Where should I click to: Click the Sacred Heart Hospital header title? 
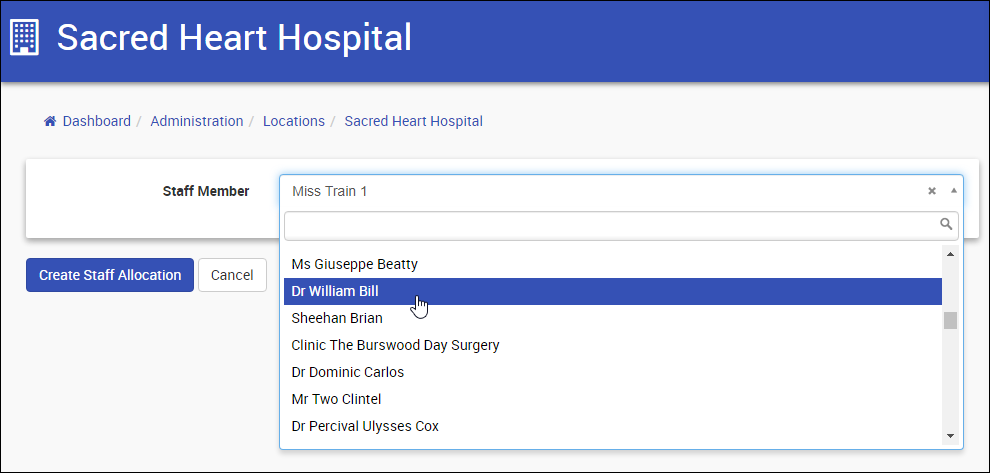click(x=234, y=37)
